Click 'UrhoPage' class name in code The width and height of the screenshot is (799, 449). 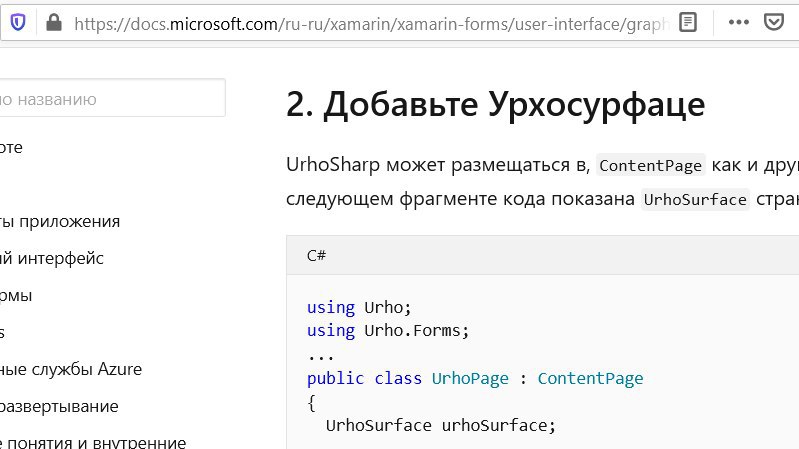(x=470, y=378)
